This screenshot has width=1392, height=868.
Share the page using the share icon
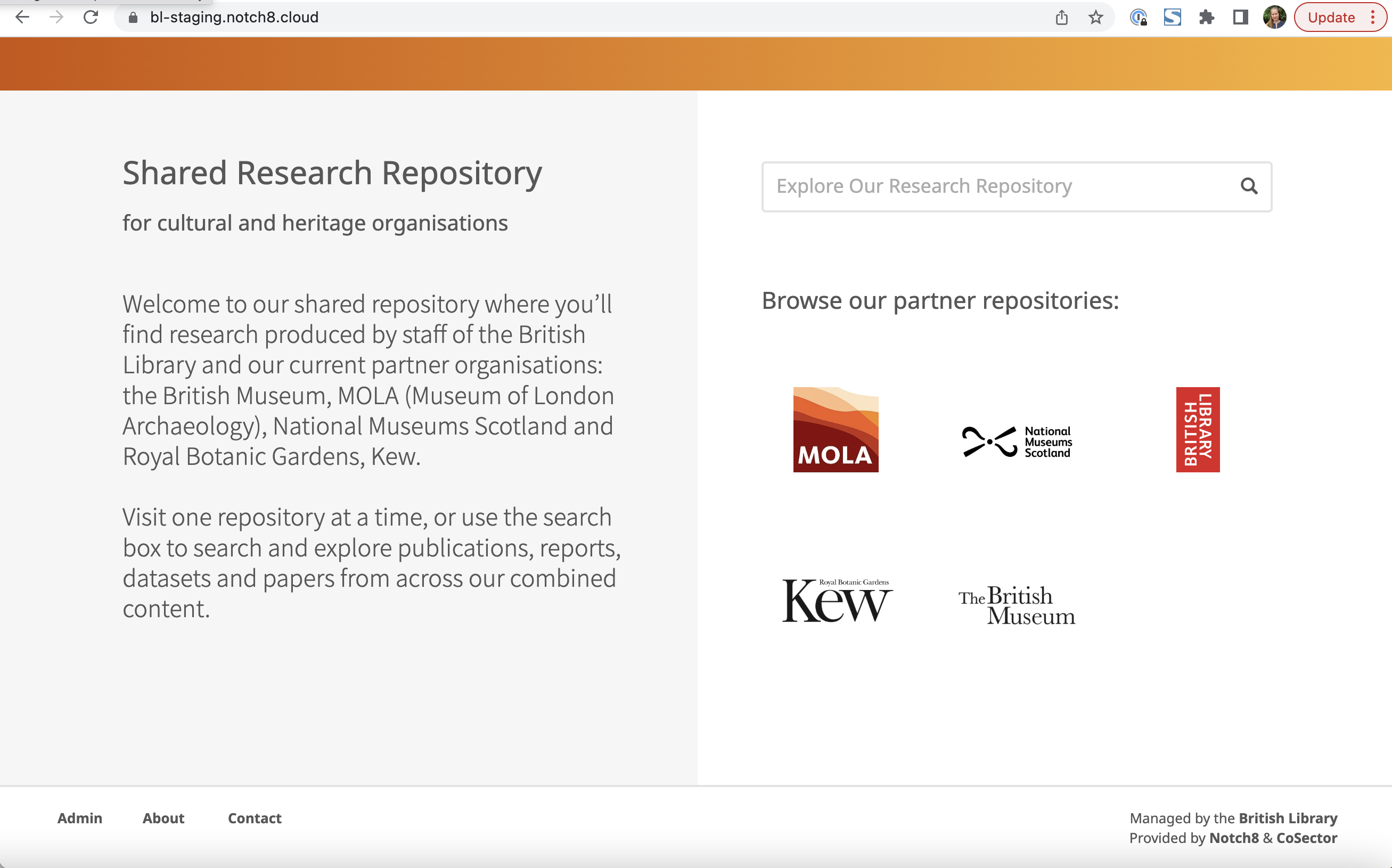1061,17
